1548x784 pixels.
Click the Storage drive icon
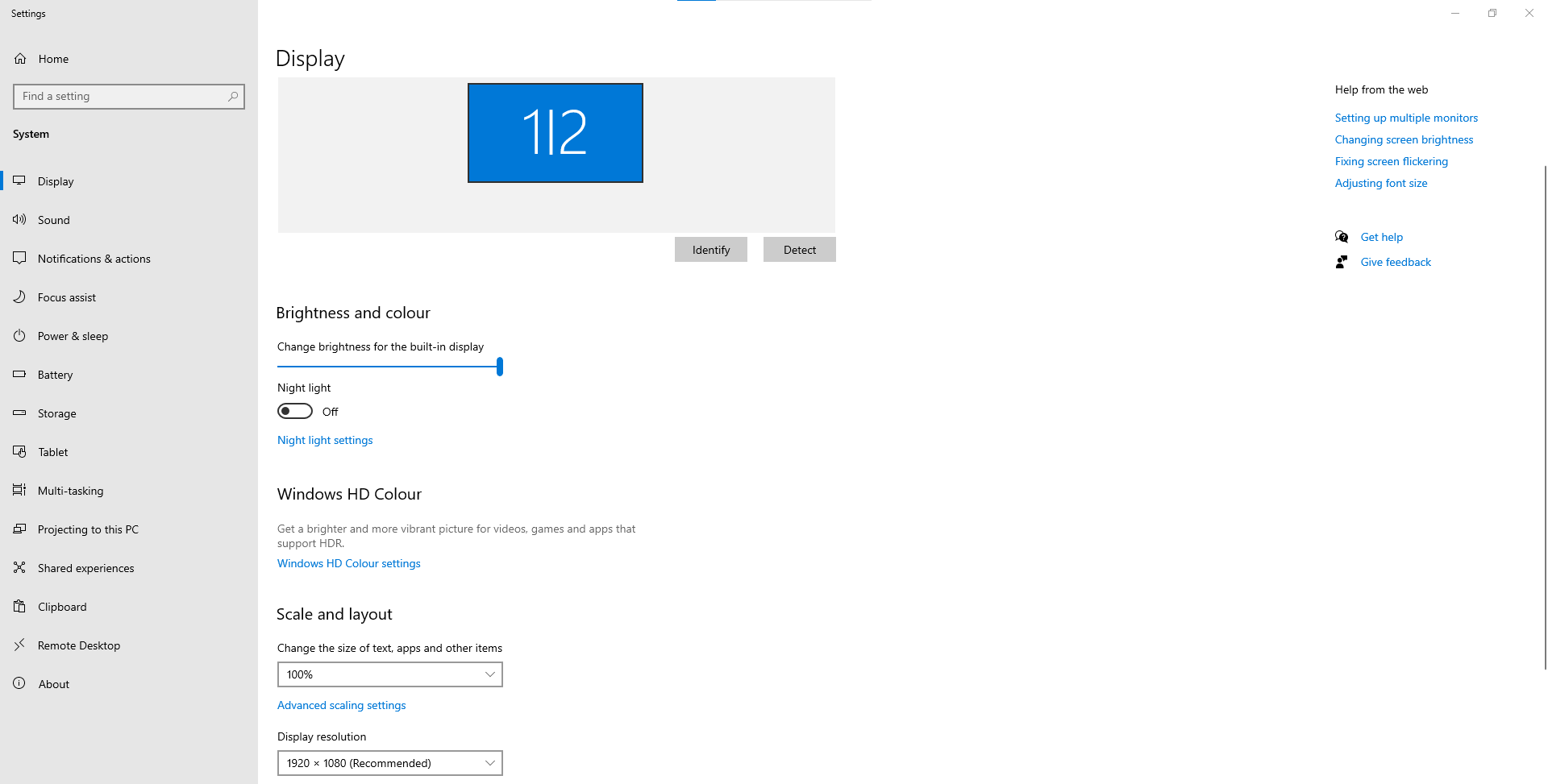(19, 413)
